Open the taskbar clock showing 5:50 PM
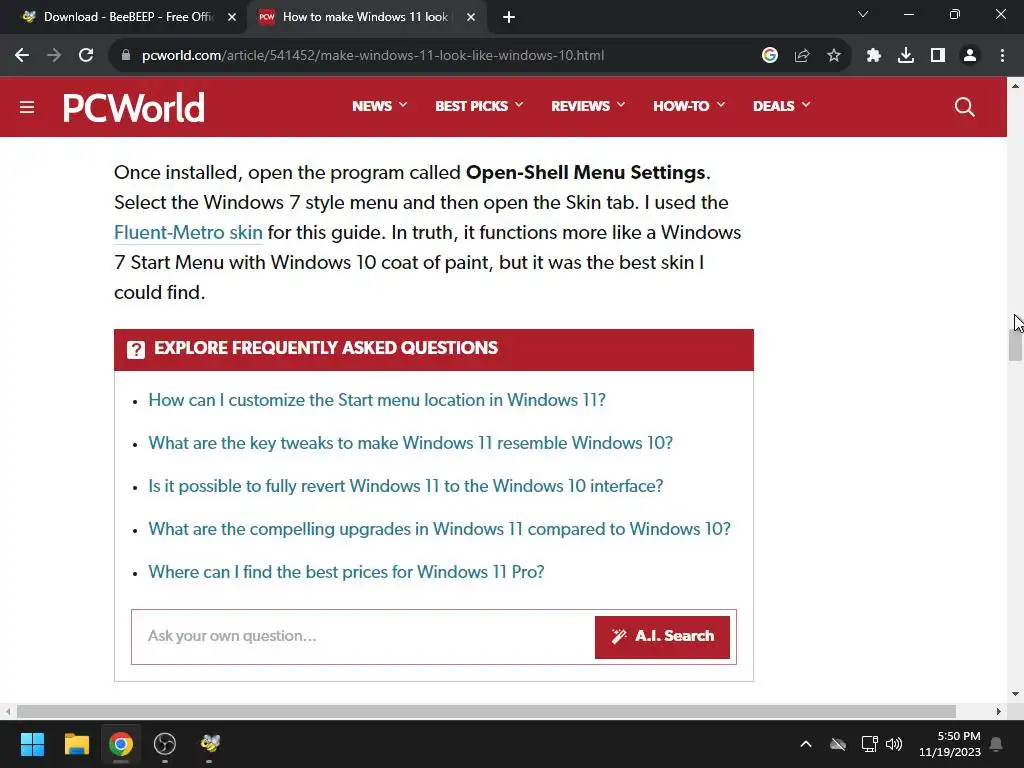 950,744
